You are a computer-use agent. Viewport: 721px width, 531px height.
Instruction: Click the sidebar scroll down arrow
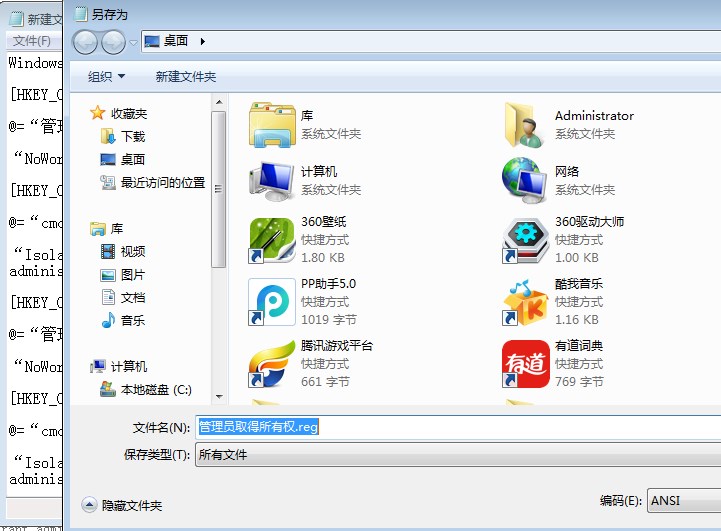coord(219,396)
